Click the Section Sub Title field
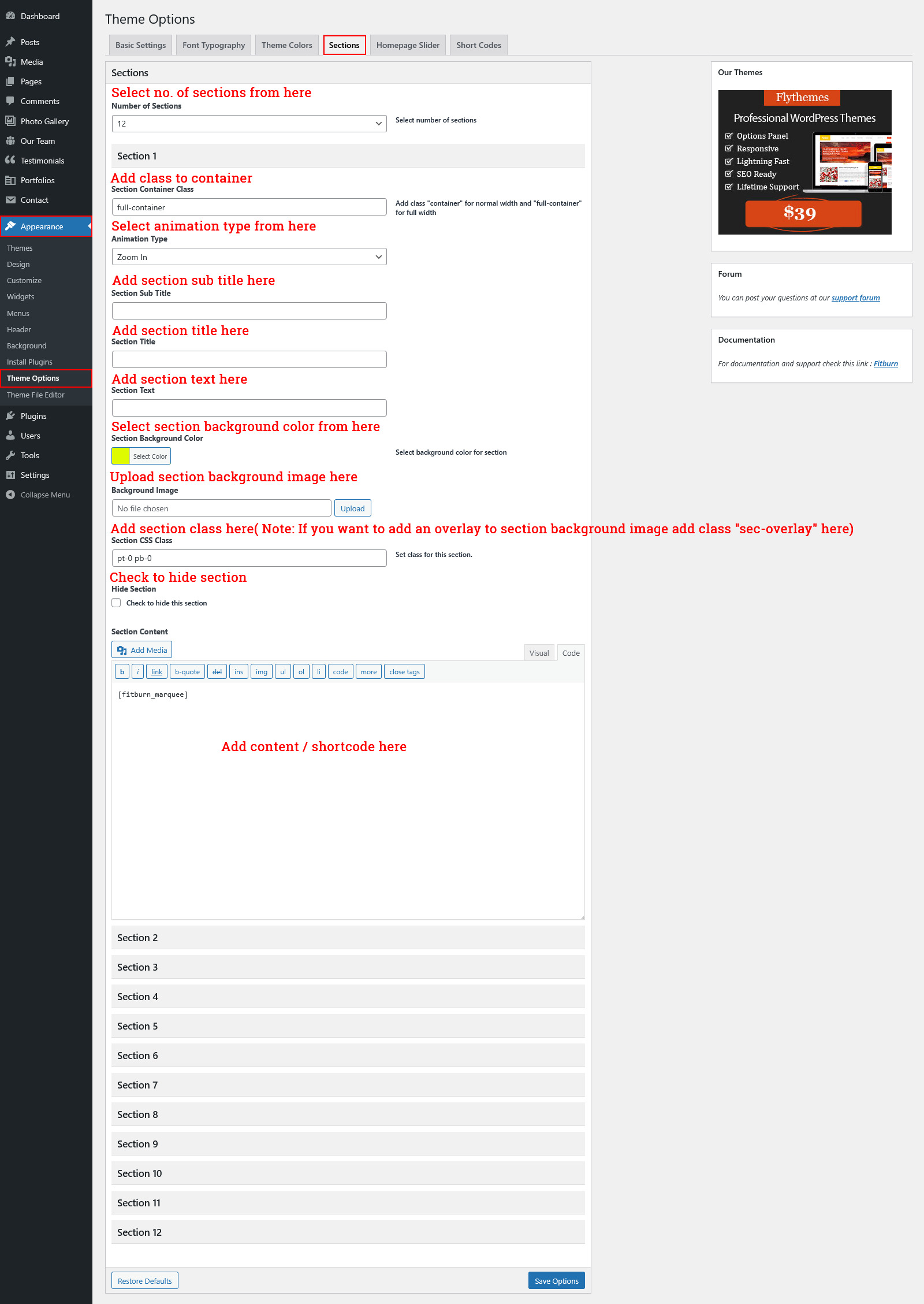 point(249,311)
